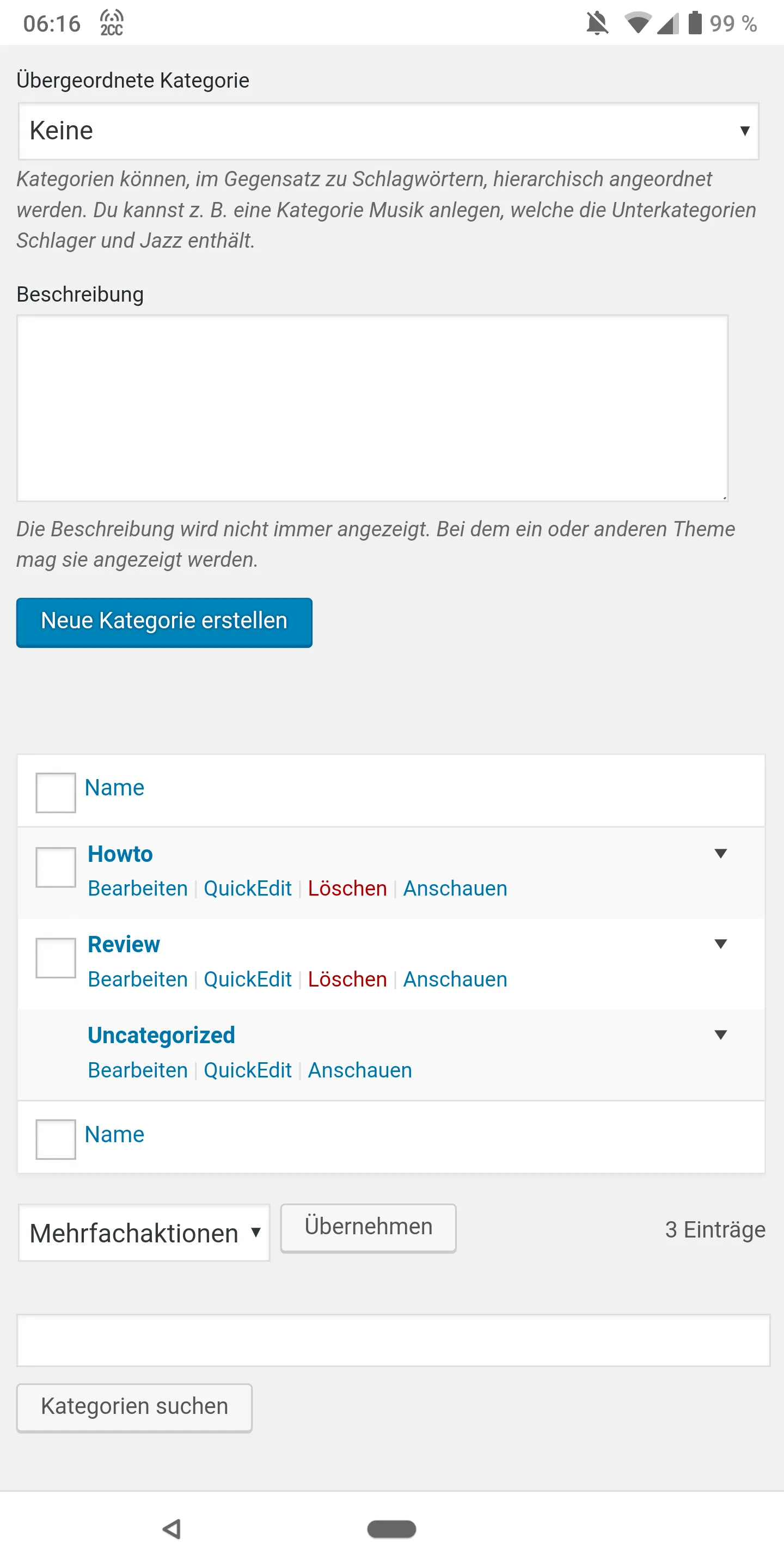Tap the Wi-Fi status icon
The width and height of the screenshot is (784, 1568).
click(638, 24)
